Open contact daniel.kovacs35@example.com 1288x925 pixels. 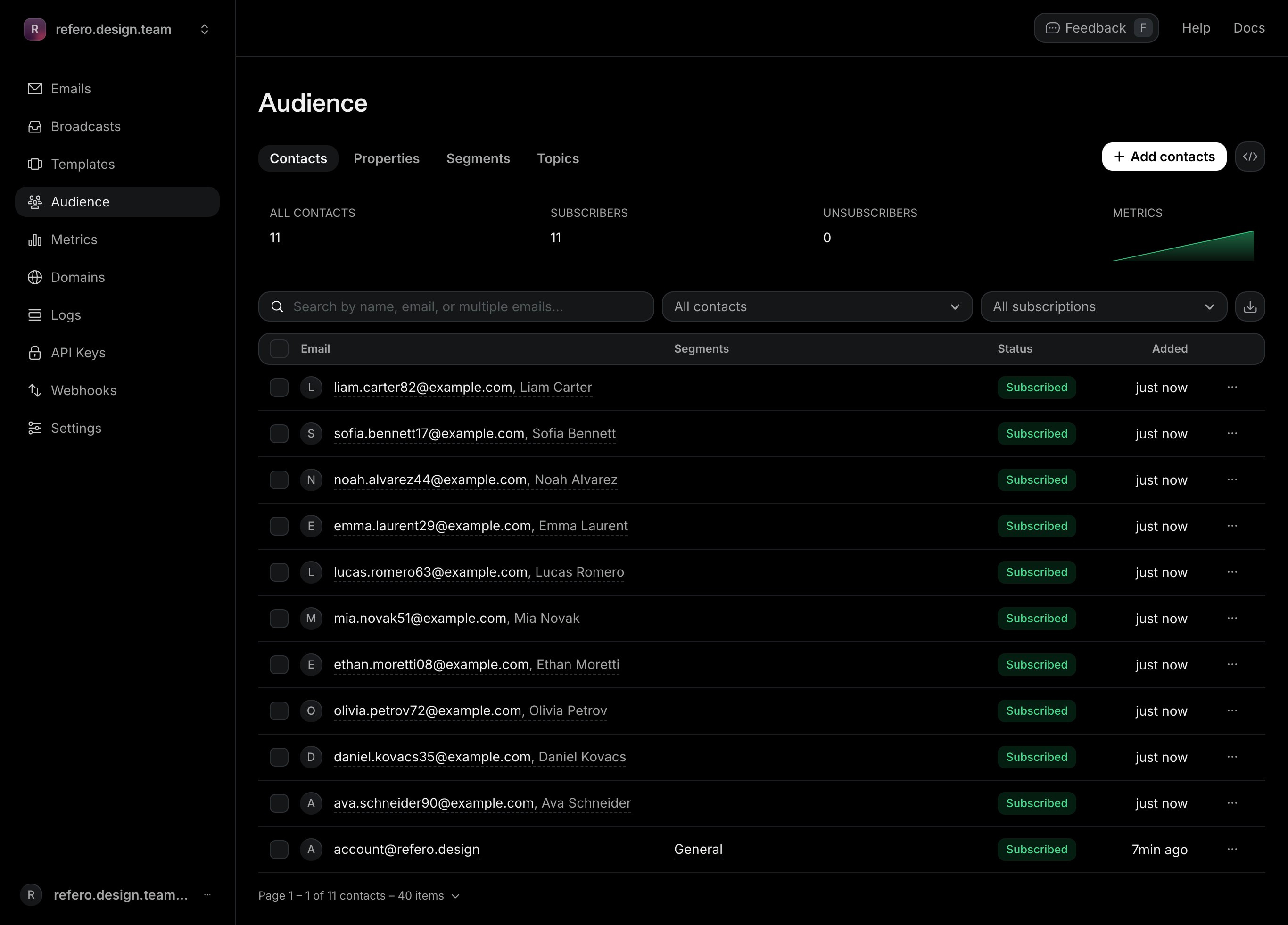coord(480,757)
